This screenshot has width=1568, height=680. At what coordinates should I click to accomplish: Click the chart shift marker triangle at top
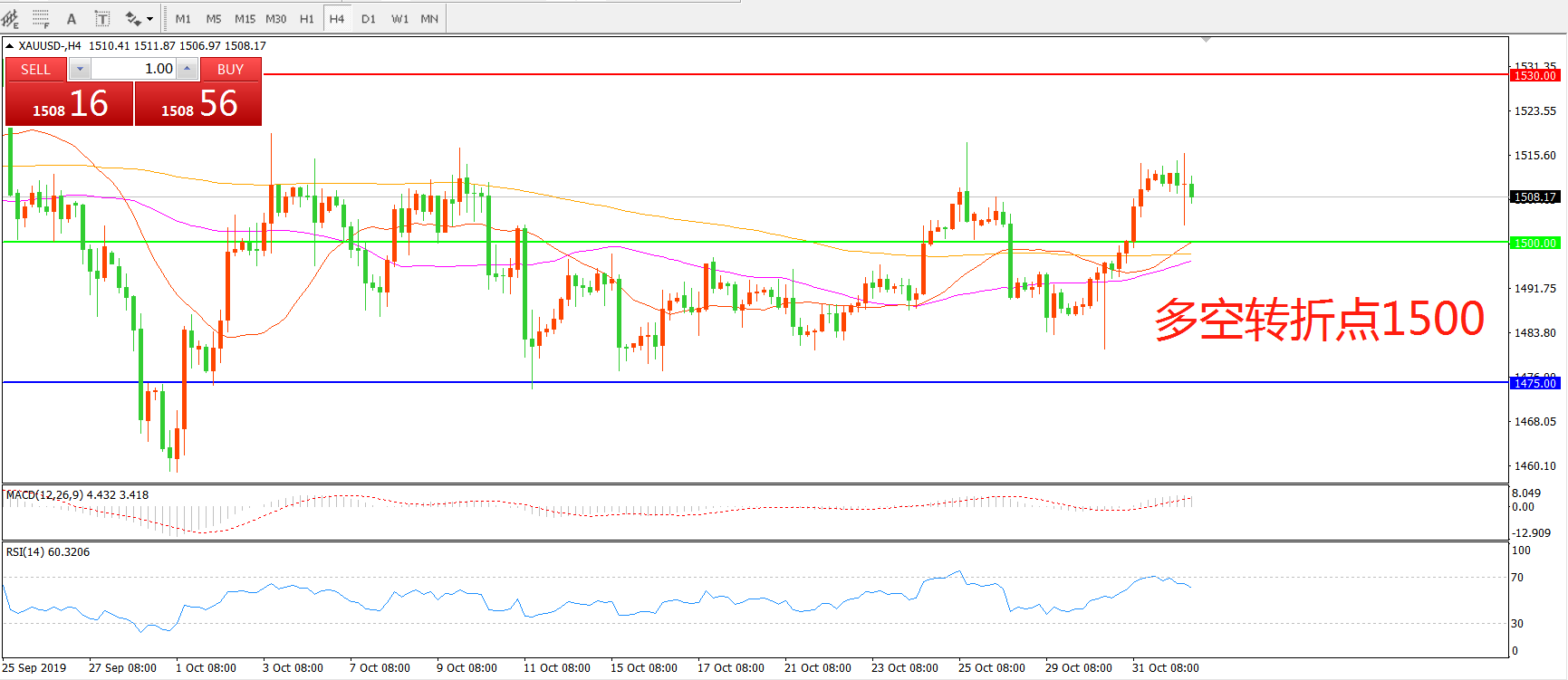1206,40
